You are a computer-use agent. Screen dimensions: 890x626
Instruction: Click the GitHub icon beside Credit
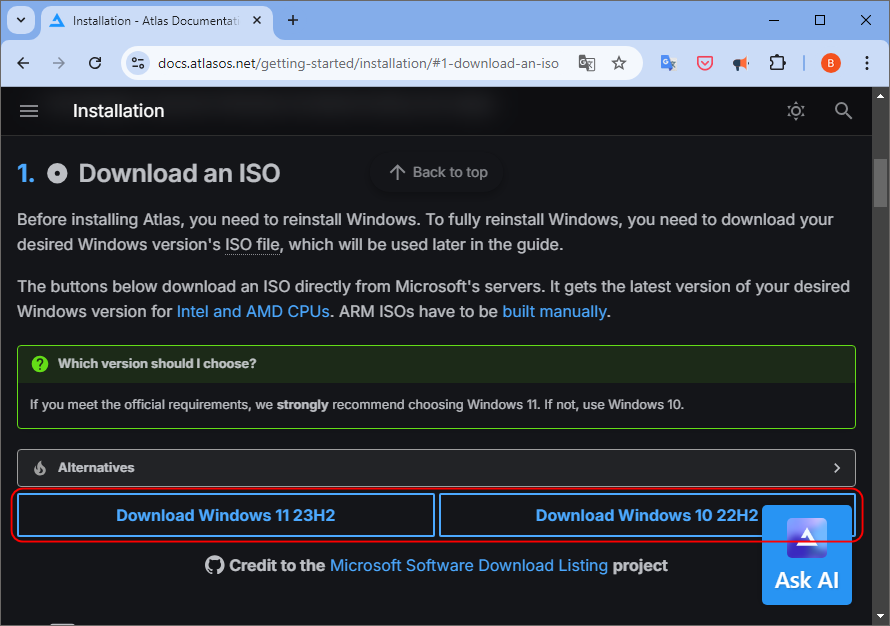tap(215, 565)
